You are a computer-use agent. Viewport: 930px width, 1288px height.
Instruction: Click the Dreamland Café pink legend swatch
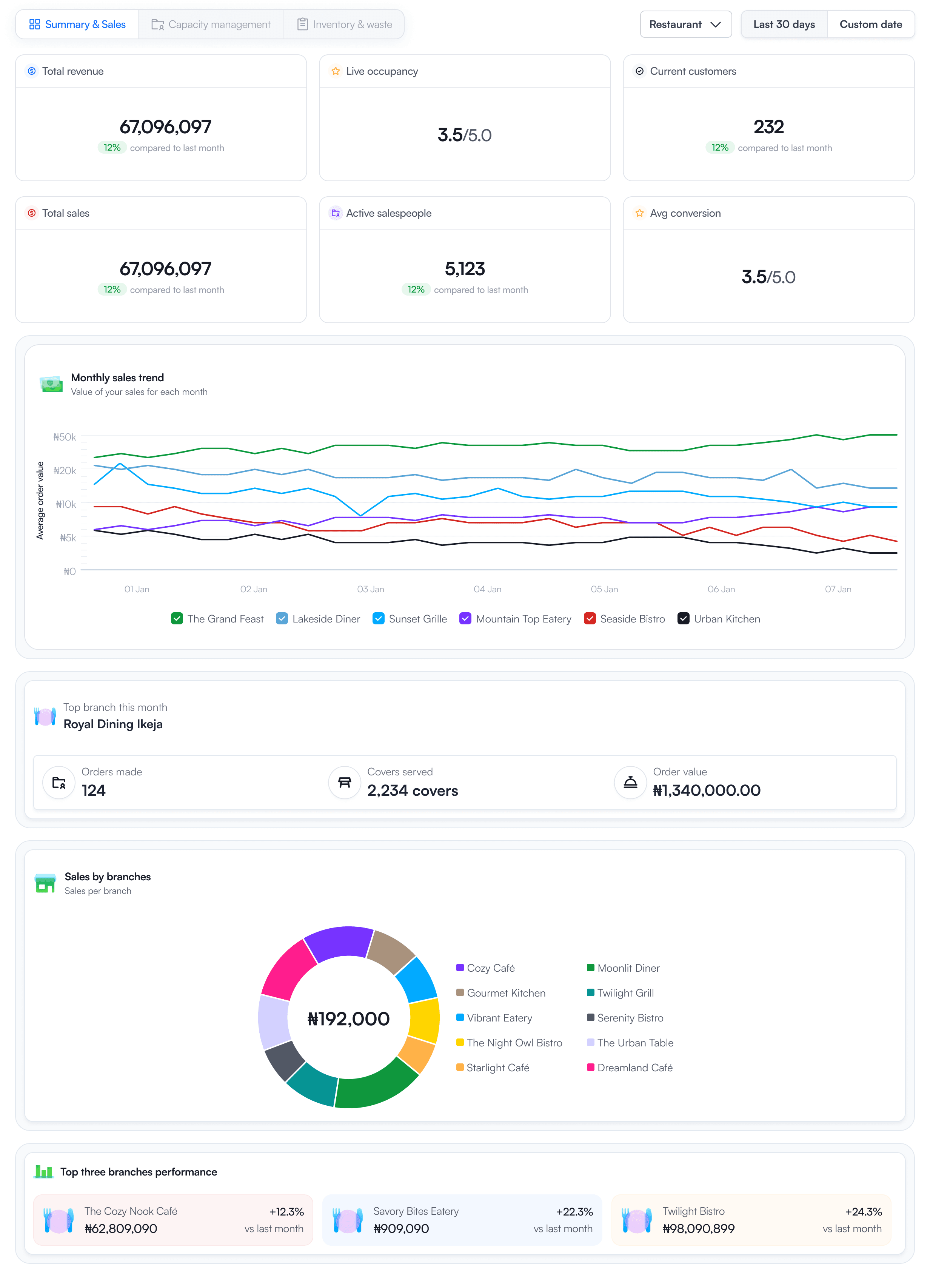point(590,1067)
